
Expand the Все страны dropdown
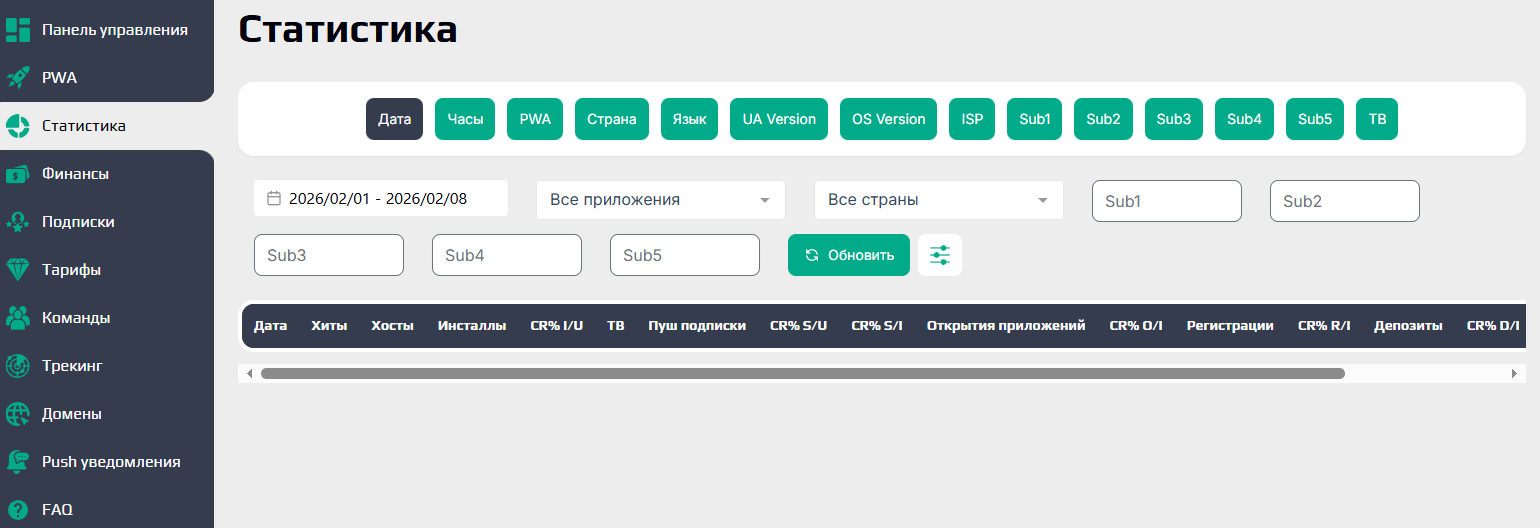pos(939,200)
